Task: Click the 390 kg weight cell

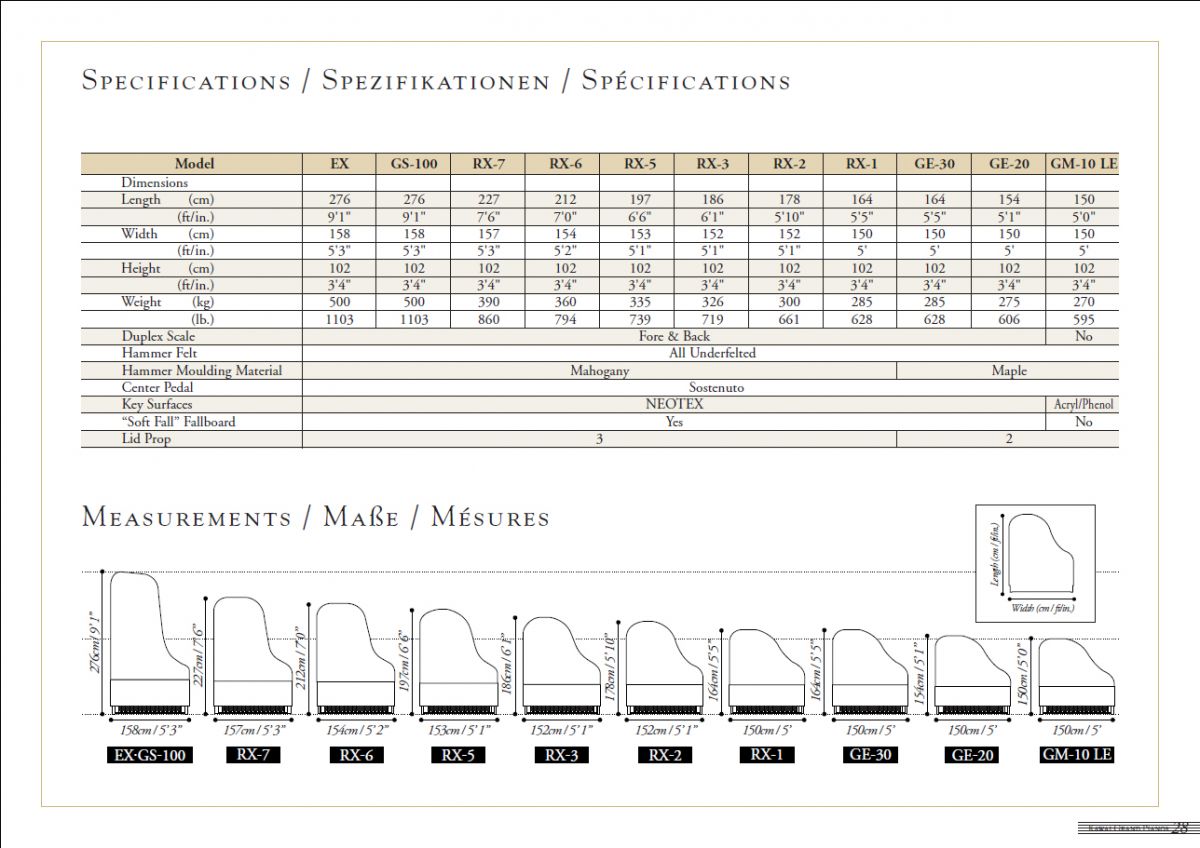Action: pos(488,302)
